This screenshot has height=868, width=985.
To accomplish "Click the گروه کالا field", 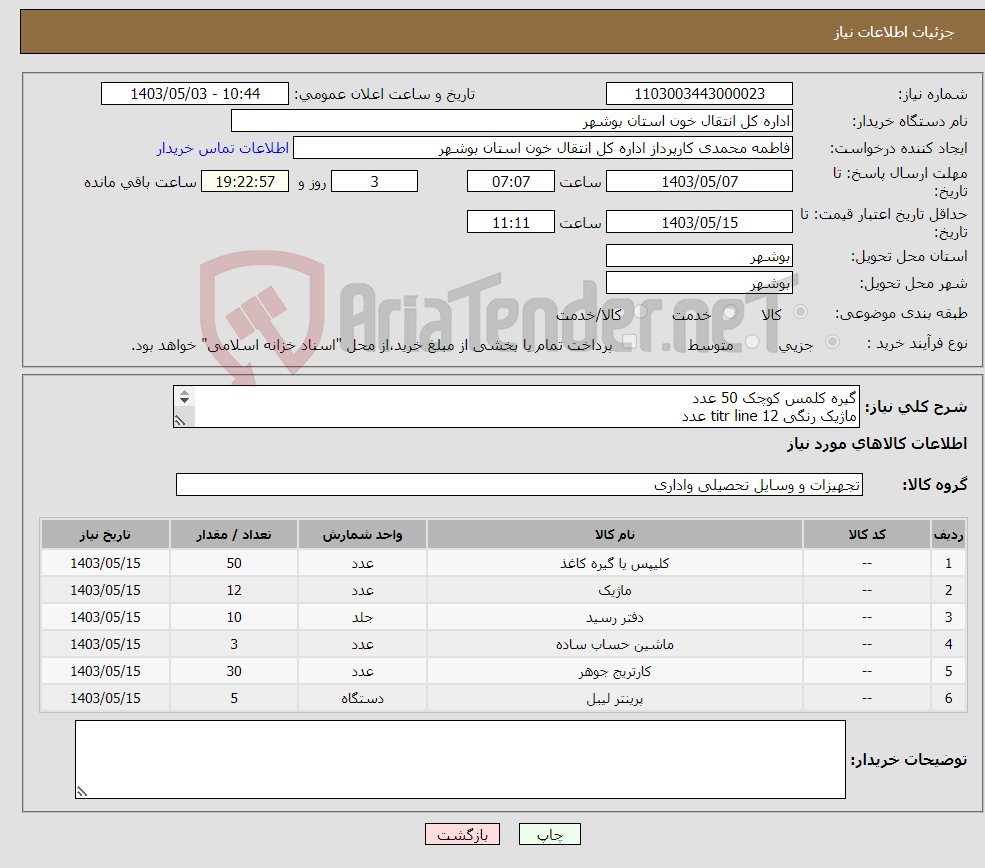I will (x=520, y=485).
